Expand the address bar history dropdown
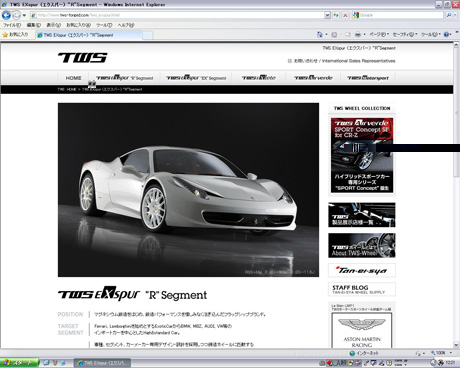The width and height of the screenshot is (460, 368). pos(327,15)
